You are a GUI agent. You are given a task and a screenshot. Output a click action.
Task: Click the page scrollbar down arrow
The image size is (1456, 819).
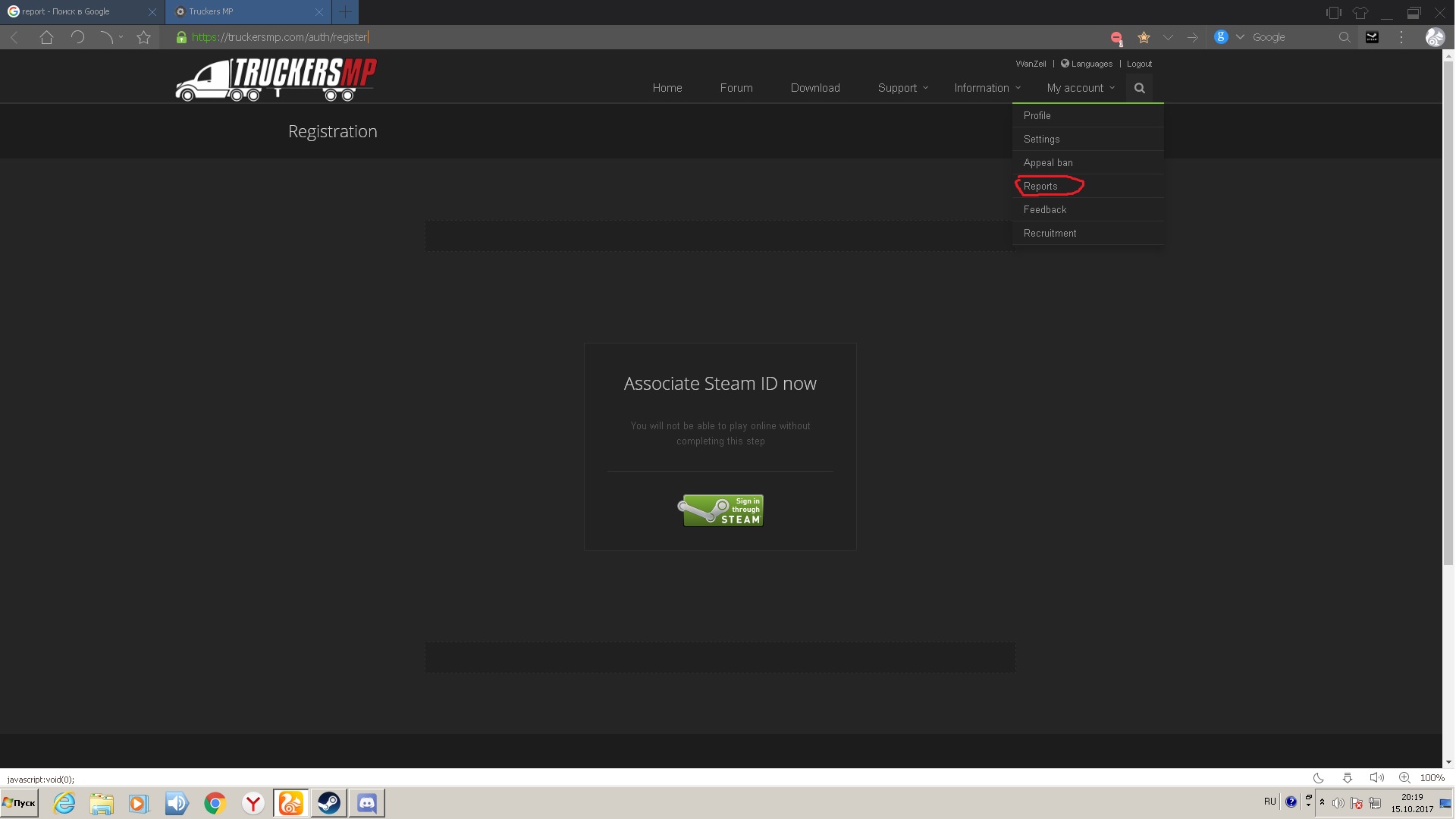pos(1448,762)
